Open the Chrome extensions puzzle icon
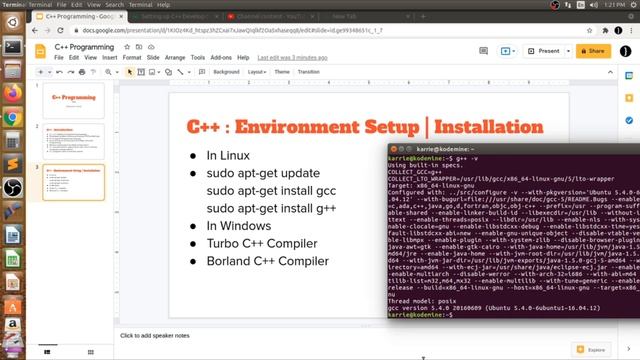 (605, 31)
